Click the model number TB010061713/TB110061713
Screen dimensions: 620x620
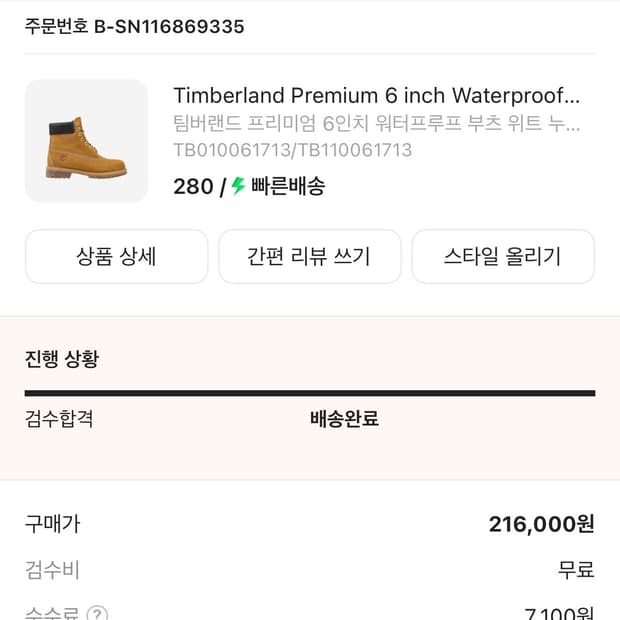coord(292,150)
